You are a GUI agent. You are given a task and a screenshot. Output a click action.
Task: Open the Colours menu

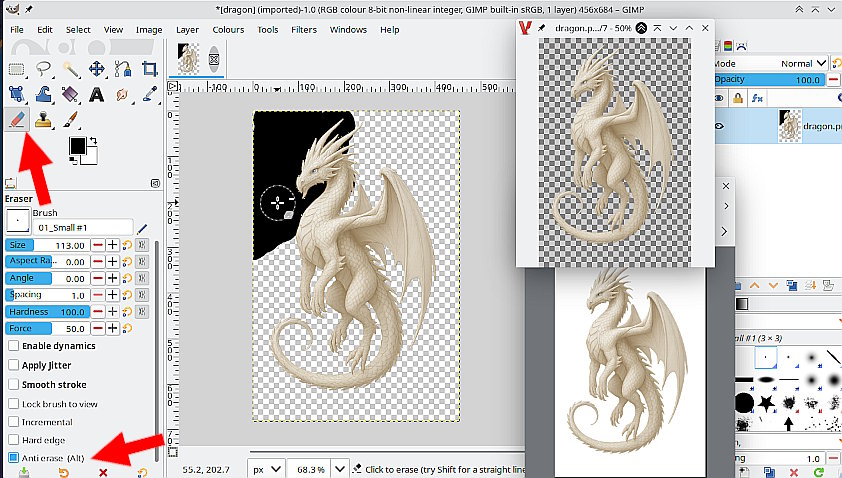(x=228, y=30)
